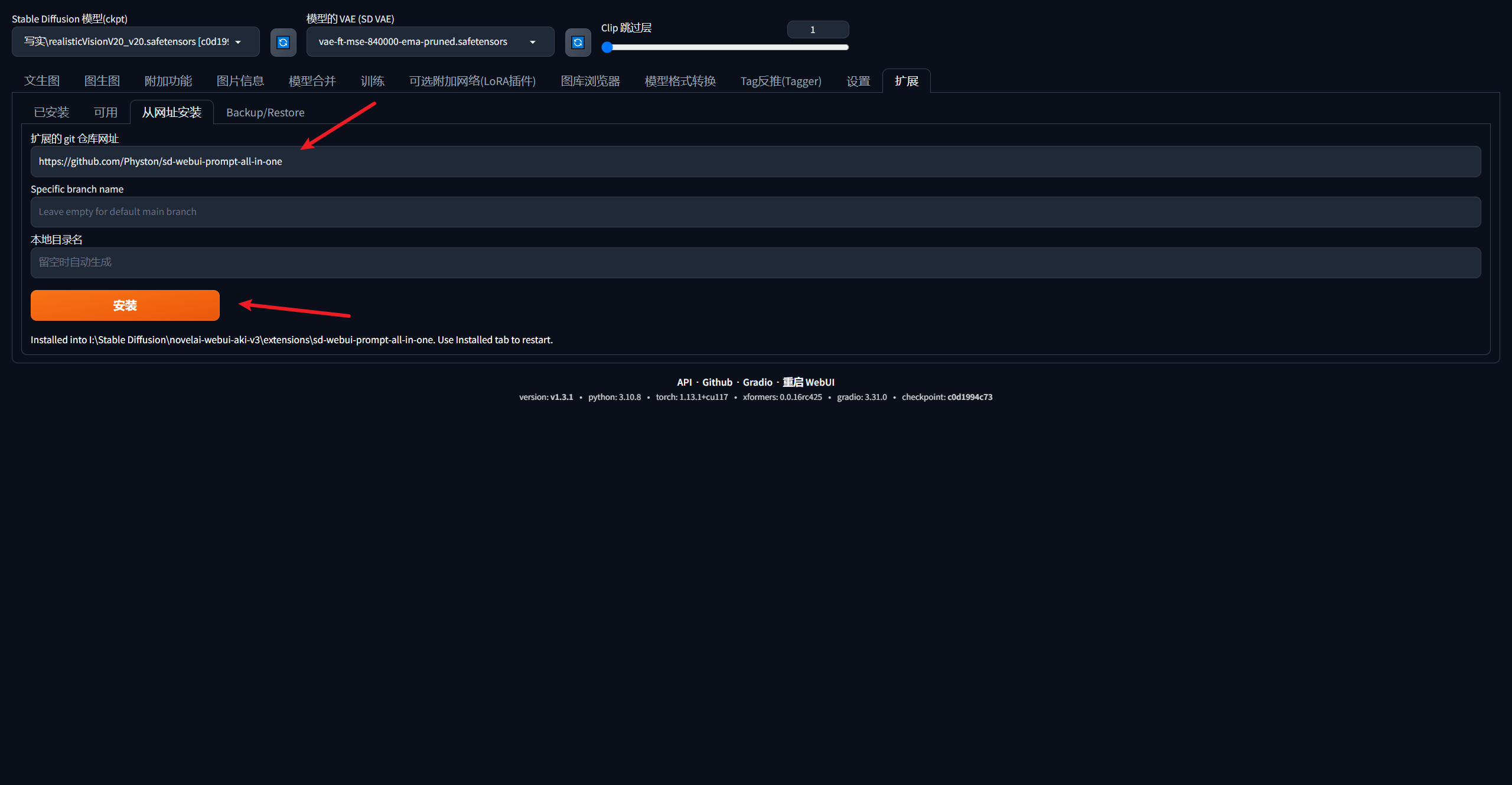Focus the Specific branch name field
Screen dimensions: 1512x785
click(755, 211)
